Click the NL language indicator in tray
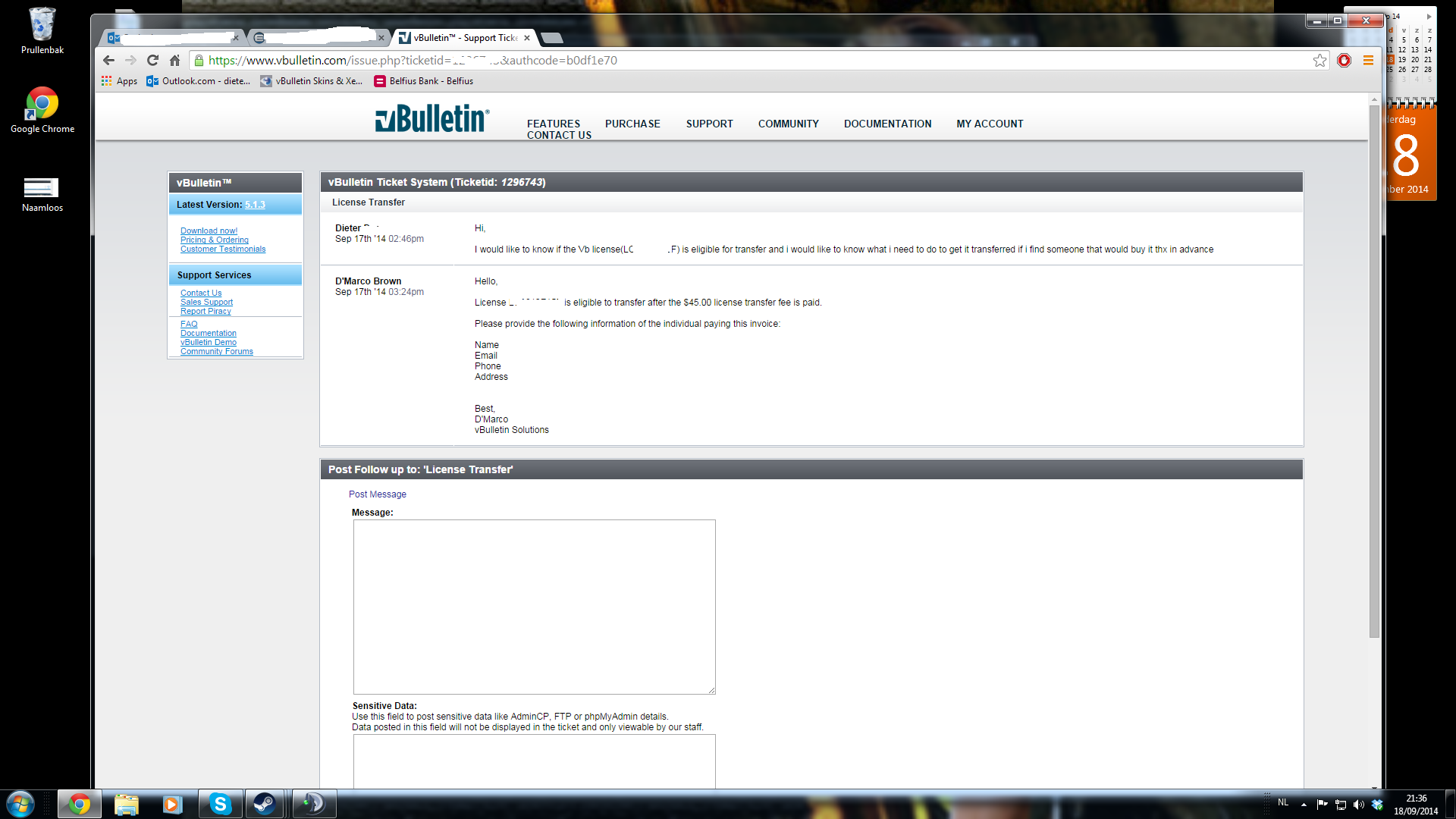The height and width of the screenshot is (819, 1456). 1283,802
